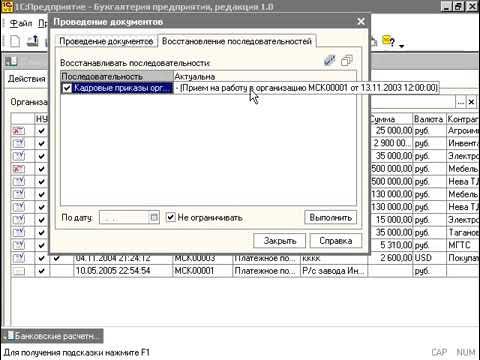Click the second toolbar icon beside new document
The width and height of the screenshot is (480, 360).
tap(33, 41)
